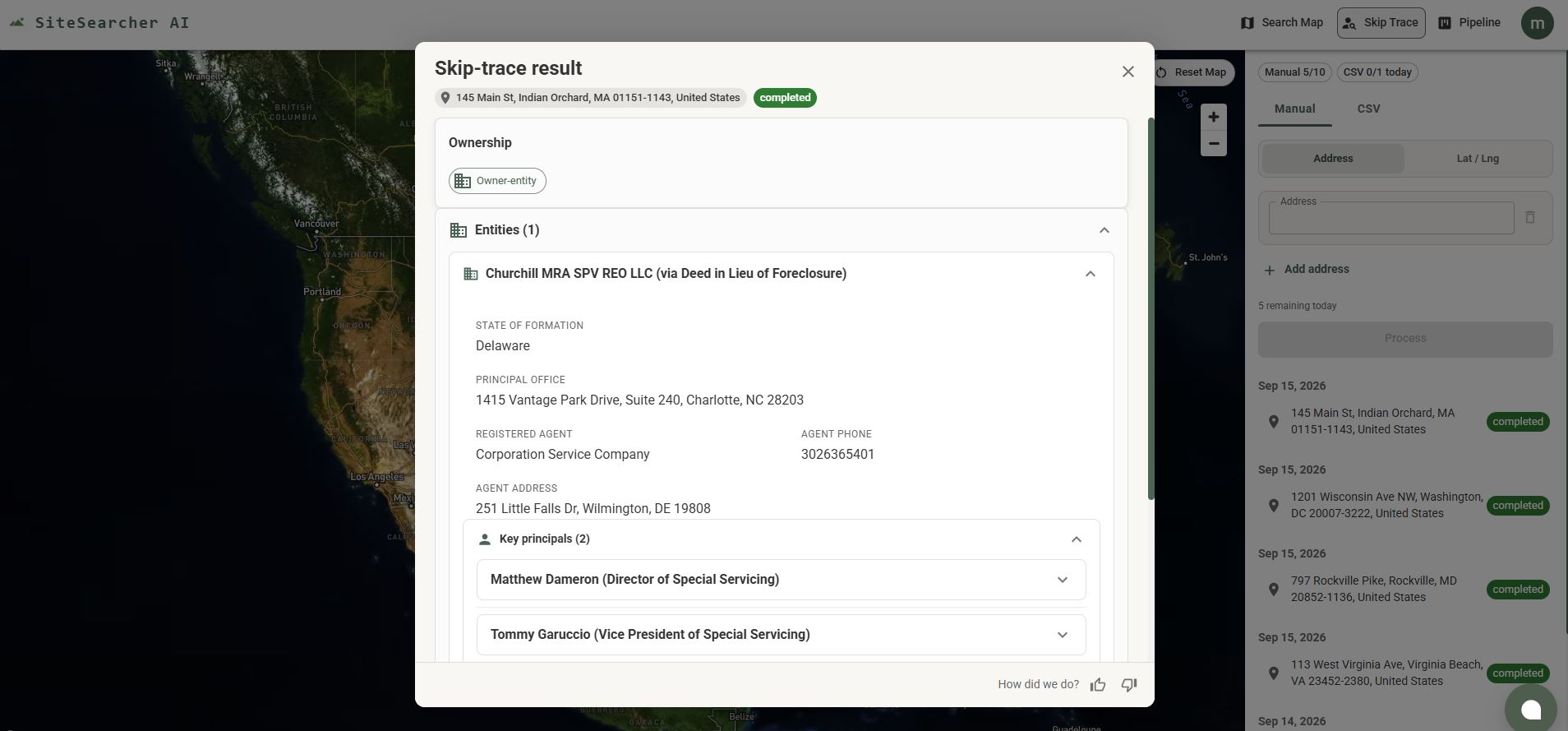Viewport: 1568px width, 731px height.
Task: Click the CSV 0/1 today quota chip
Action: click(x=1377, y=72)
